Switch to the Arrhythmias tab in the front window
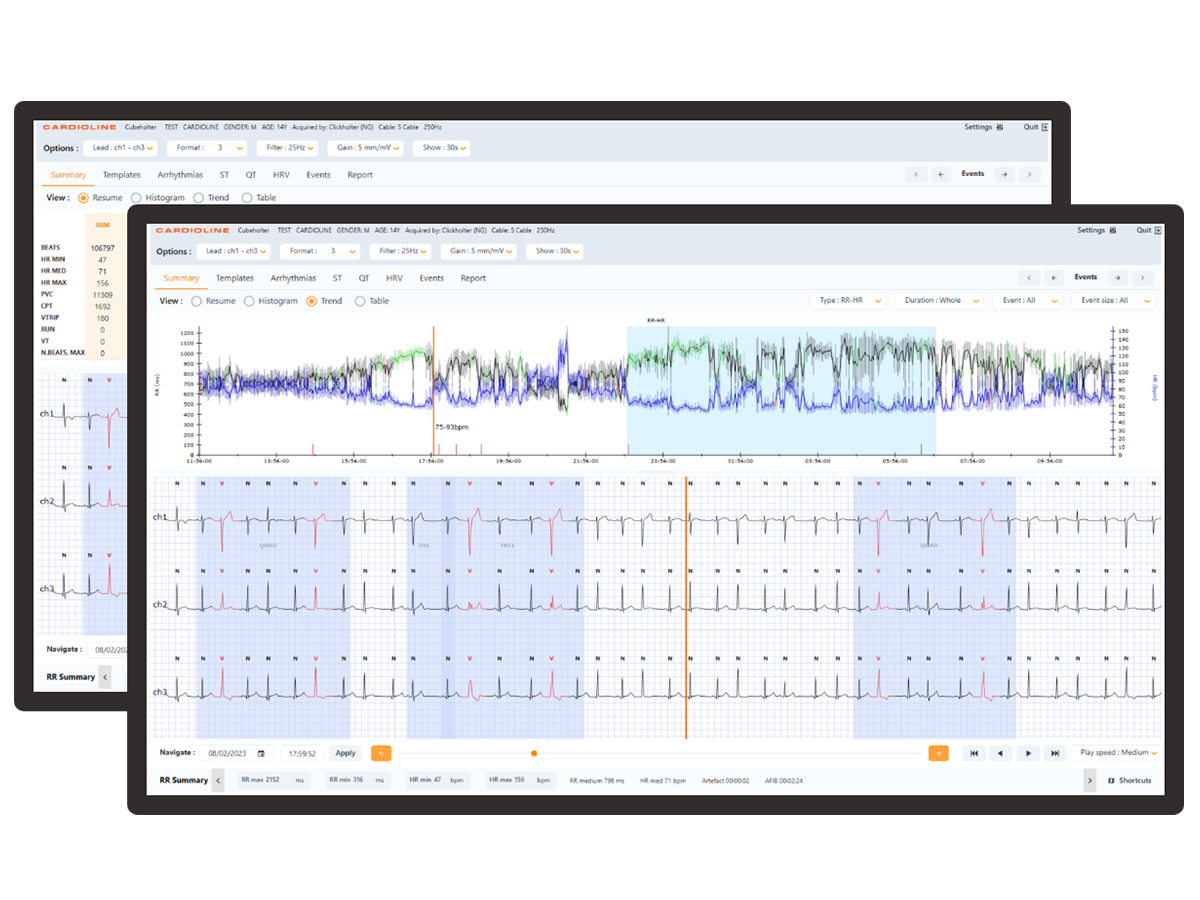This screenshot has height=900, width=1200. click(292, 278)
